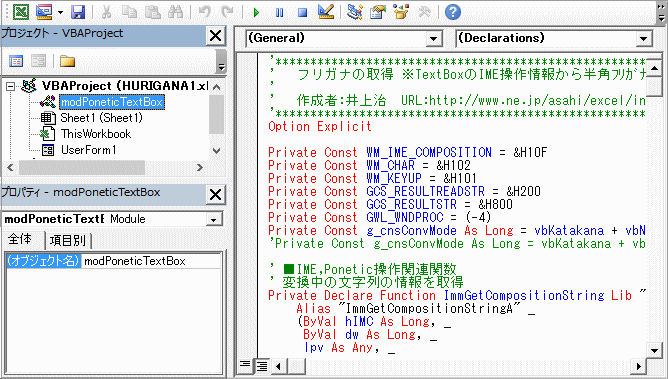Click View Code icon in project pane
Screen dimensions: 668x379
point(16,61)
